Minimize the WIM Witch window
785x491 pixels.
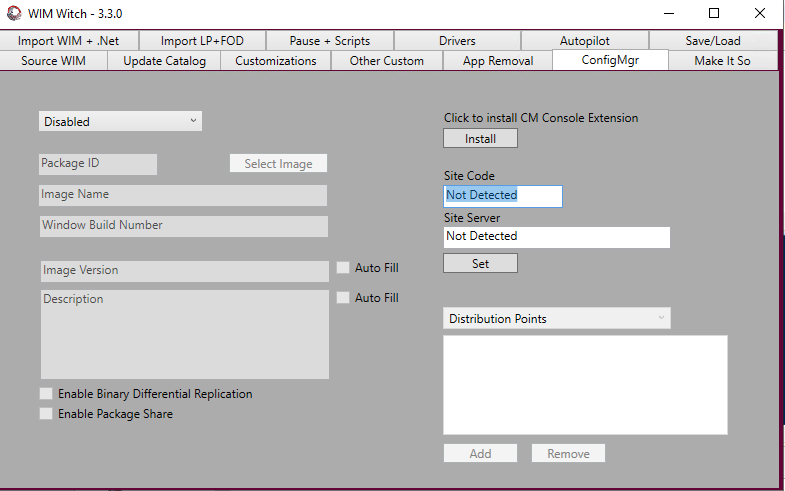pyautogui.click(x=669, y=14)
